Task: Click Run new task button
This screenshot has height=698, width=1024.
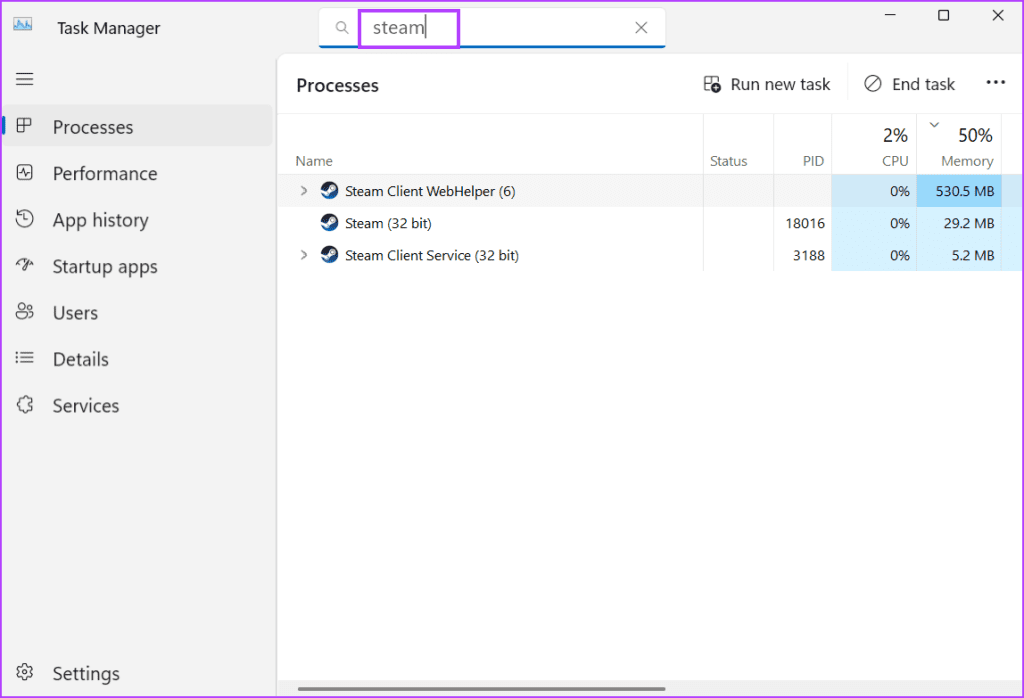Action: click(767, 84)
